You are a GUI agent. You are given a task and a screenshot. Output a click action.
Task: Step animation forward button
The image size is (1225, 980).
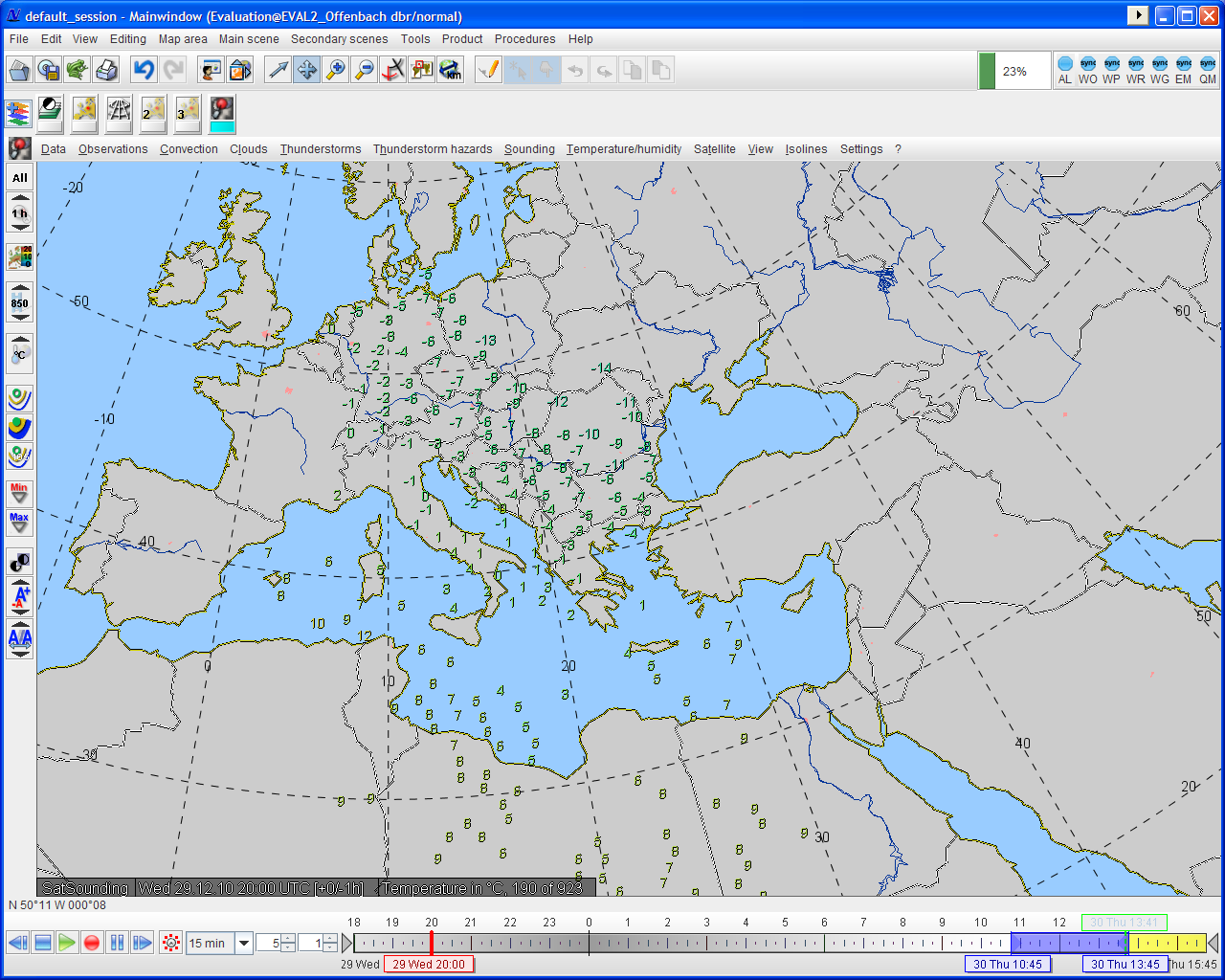(142, 943)
